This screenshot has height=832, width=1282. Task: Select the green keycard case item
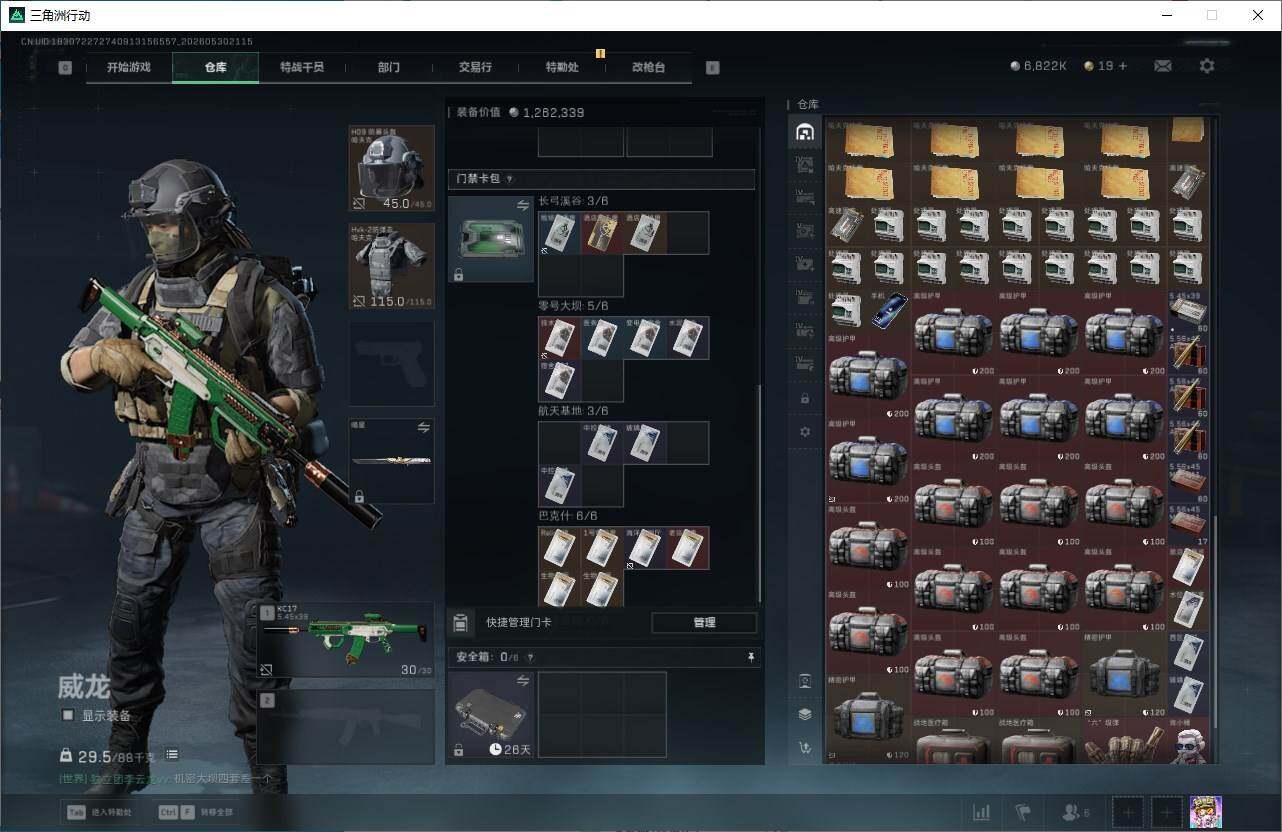point(491,239)
